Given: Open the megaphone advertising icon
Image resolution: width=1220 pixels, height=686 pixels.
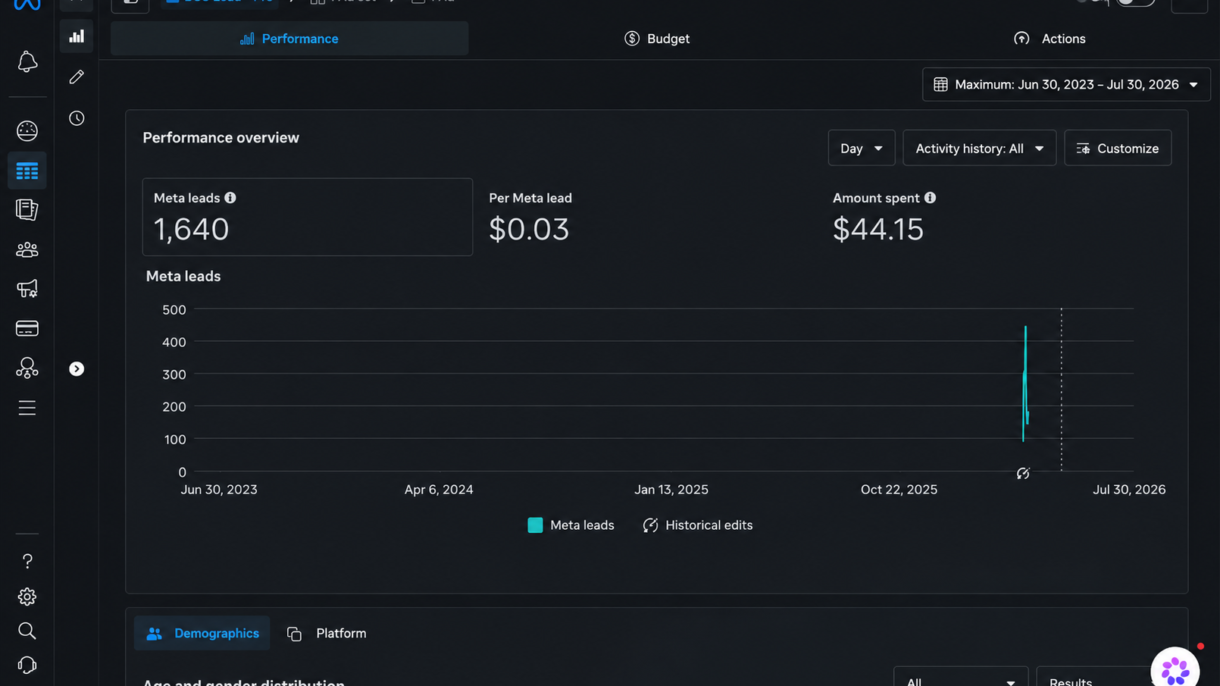Looking at the screenshot, I should (27, 289).
